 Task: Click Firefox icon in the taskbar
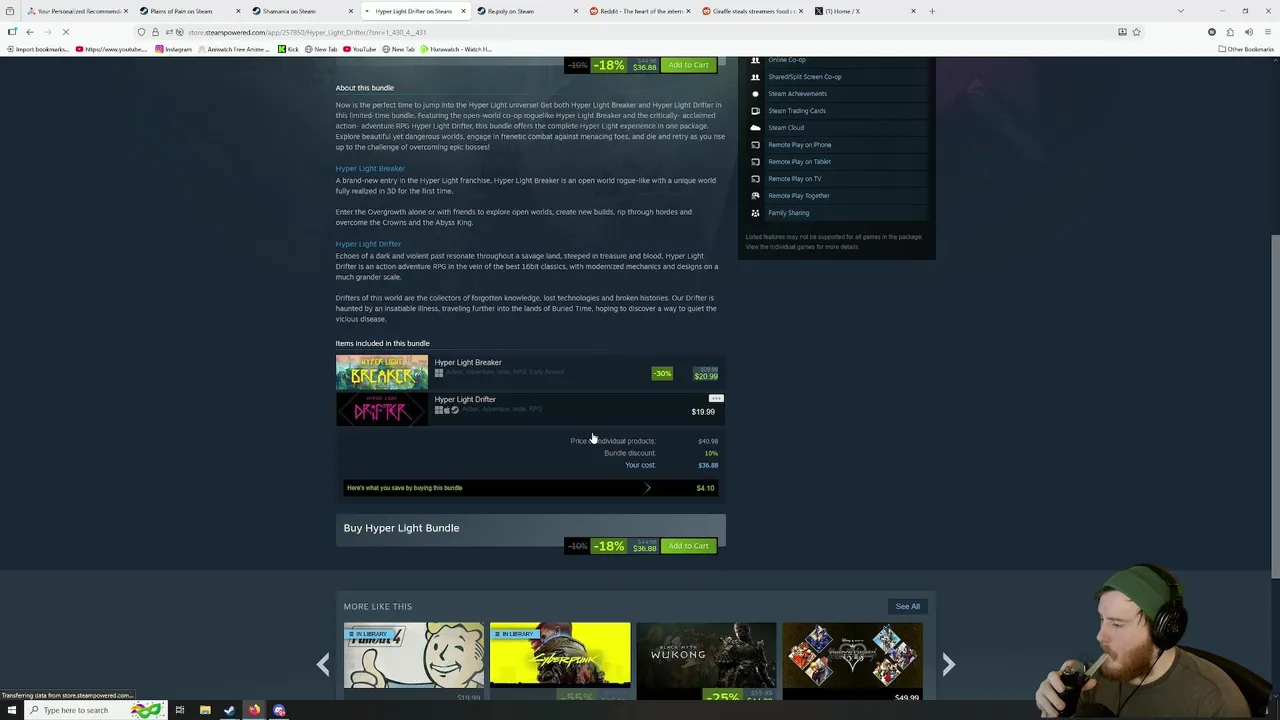point(254,710)
